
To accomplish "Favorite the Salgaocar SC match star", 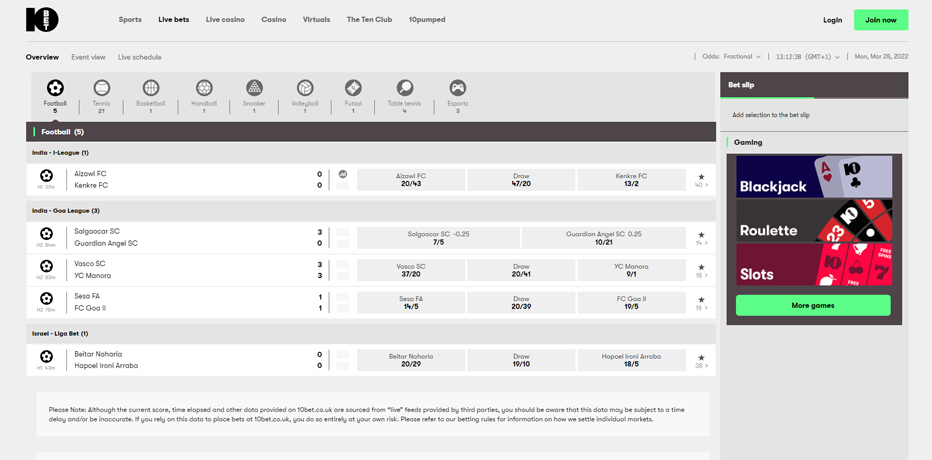I will (x=701, y=235).
